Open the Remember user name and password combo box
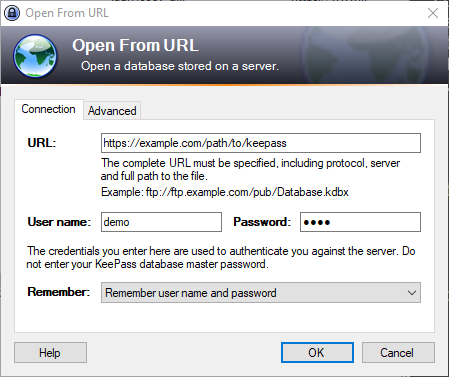Viewport: 449px width, 377px height. pos(261,293)
